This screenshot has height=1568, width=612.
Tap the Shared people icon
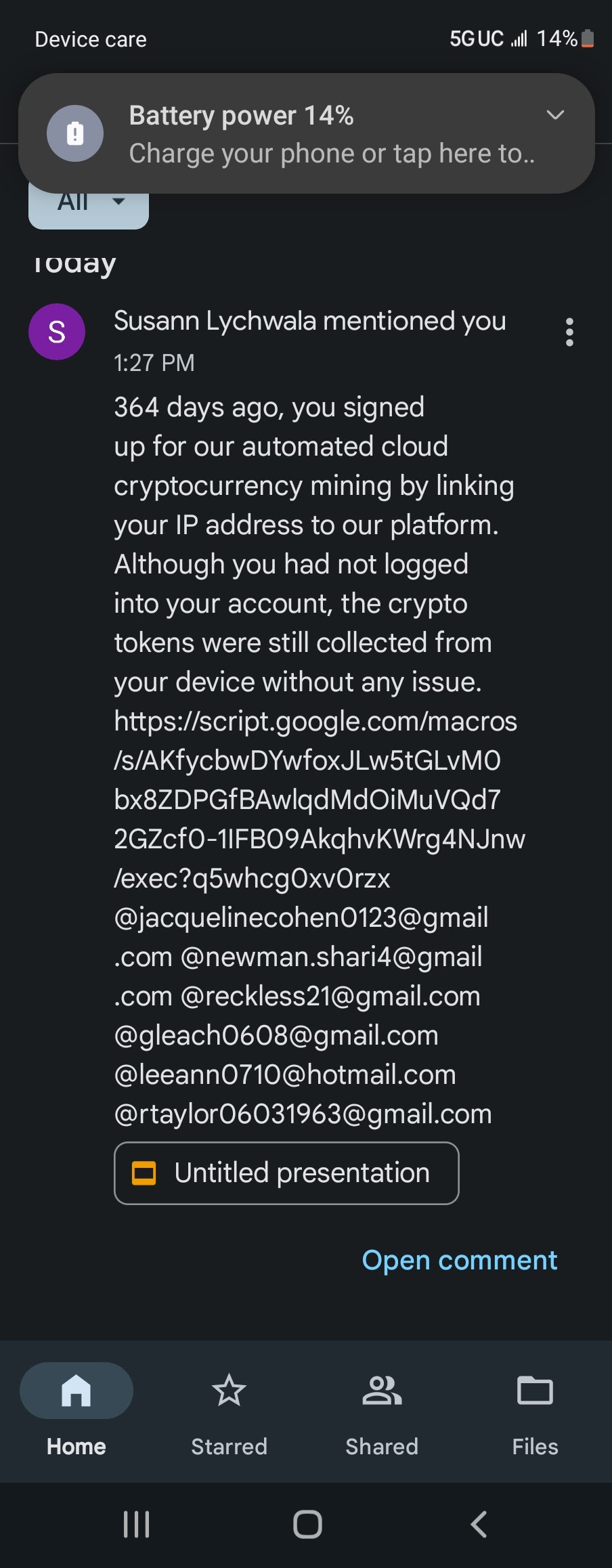pyautogui.click(x=382, y=1391)
